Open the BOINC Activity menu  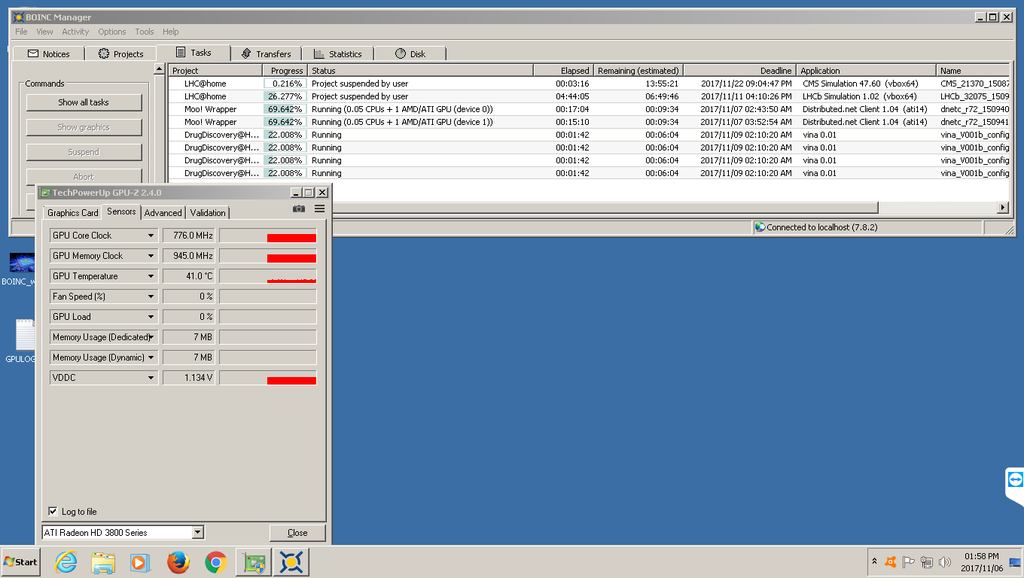pyautogui.click(x=75, y=31)
